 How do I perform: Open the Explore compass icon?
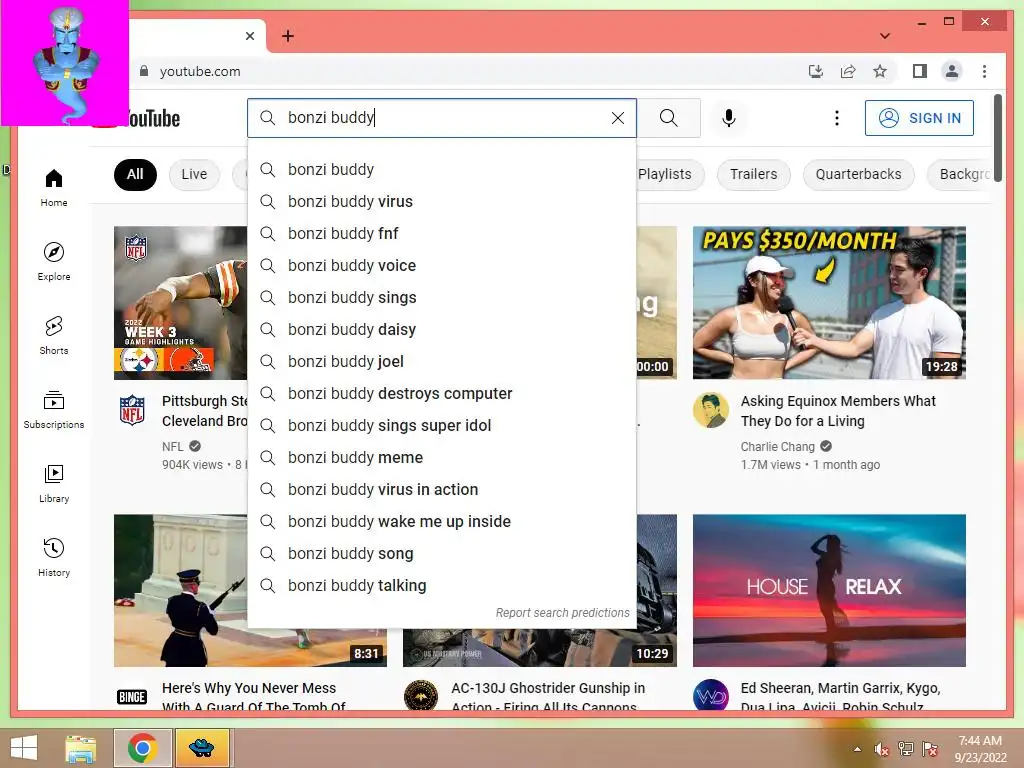tap(54, 261)
